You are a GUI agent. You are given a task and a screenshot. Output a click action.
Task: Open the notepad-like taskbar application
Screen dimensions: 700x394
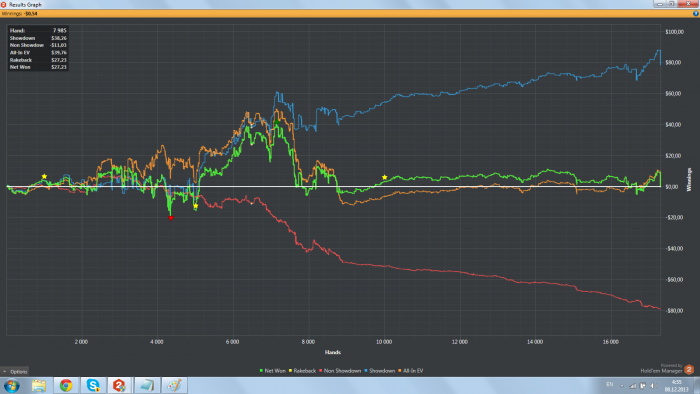(x=147, y=386)
